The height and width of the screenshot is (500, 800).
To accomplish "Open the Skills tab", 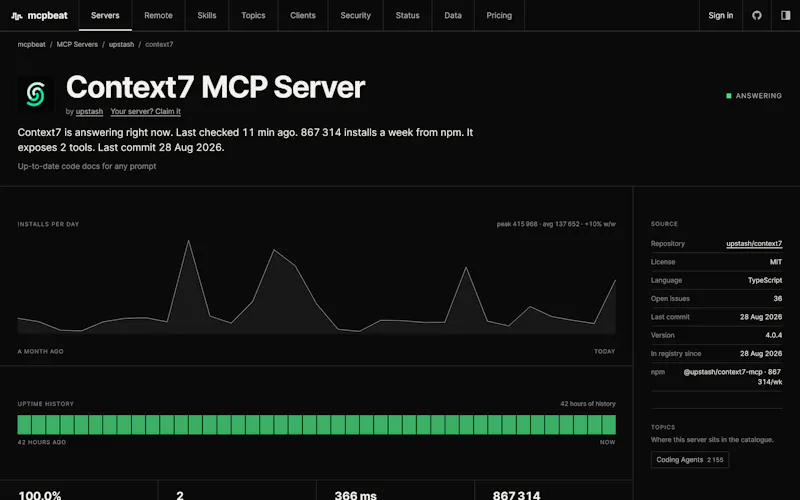I will 207,15.
